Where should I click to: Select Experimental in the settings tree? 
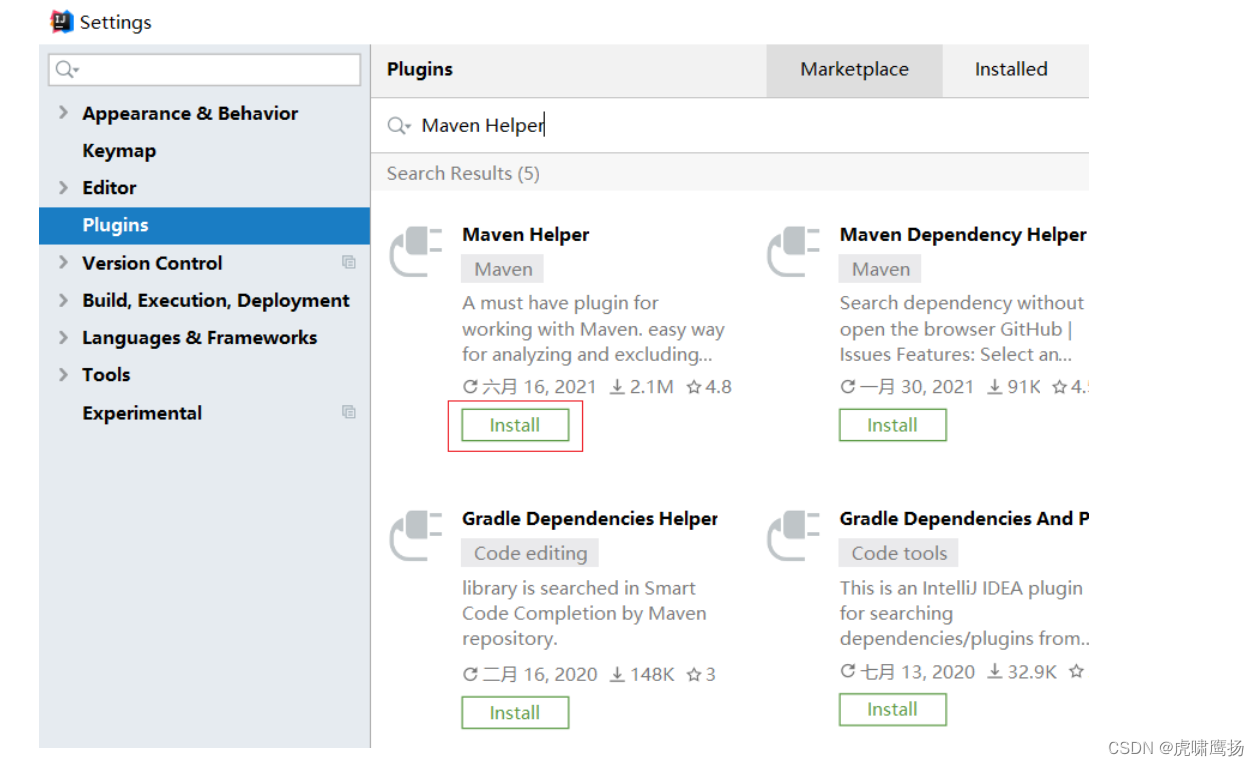[142, 413]
